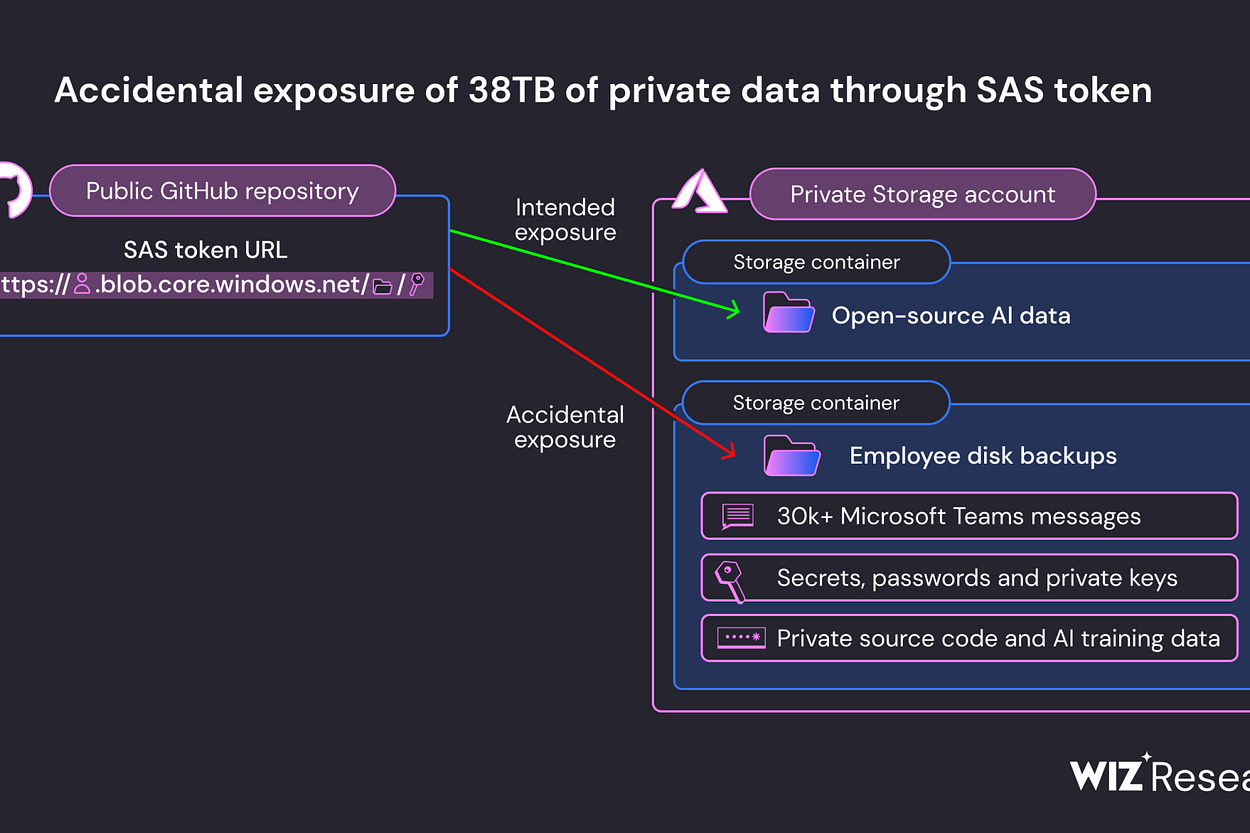
Task: Click the Secrets, passwords and private keys box
Action: coord(969,578)
